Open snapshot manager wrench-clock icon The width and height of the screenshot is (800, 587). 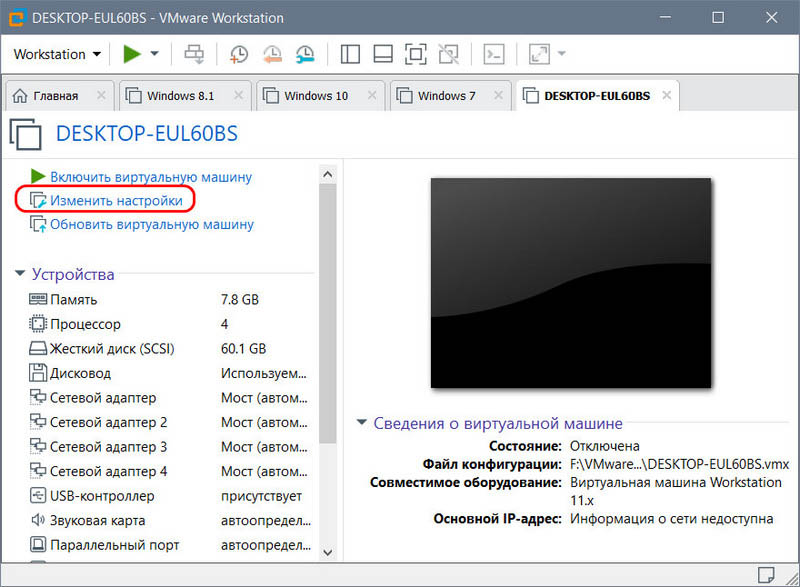(305, 54)
